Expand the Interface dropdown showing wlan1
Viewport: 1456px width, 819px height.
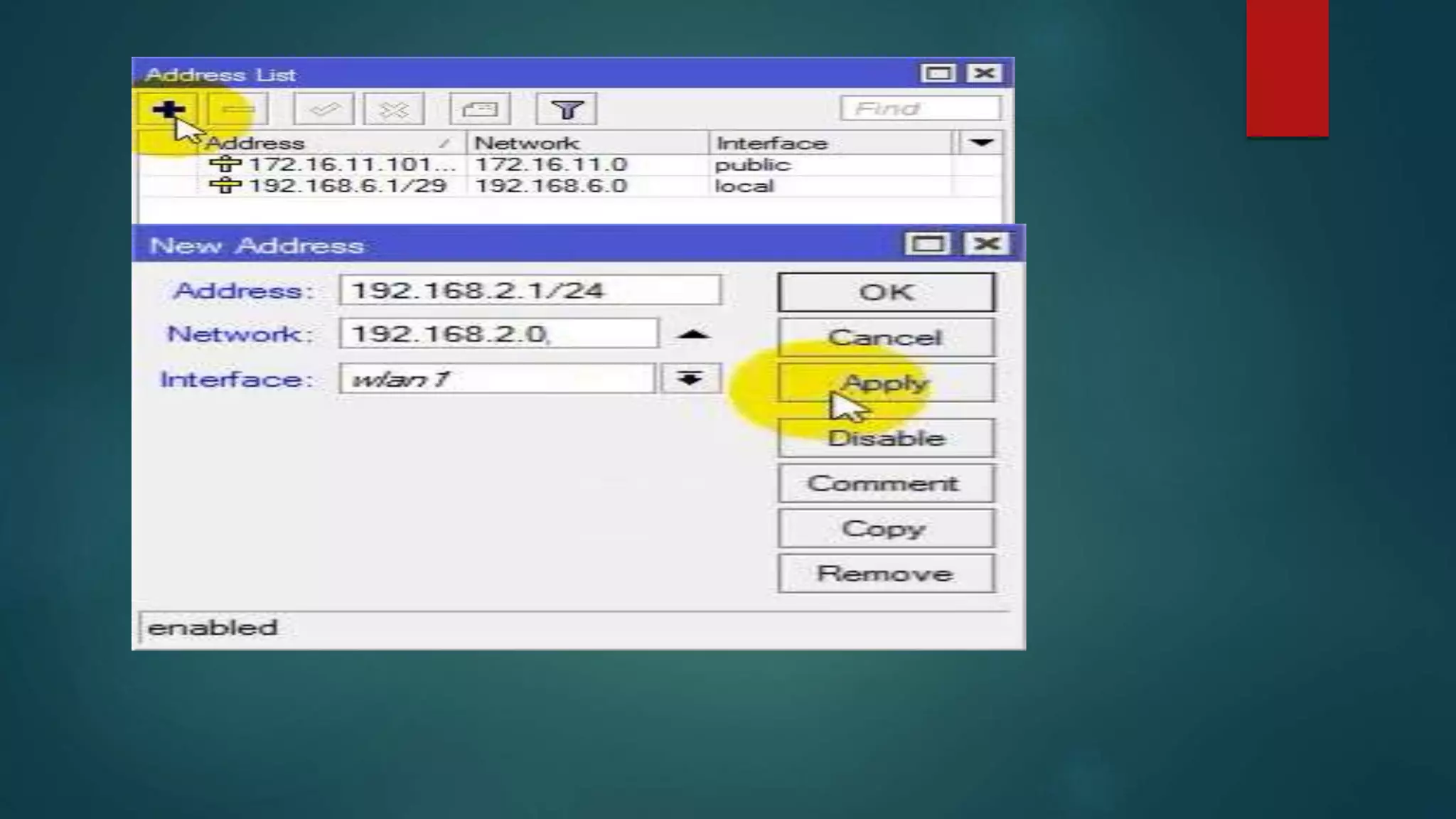point(689,378)
